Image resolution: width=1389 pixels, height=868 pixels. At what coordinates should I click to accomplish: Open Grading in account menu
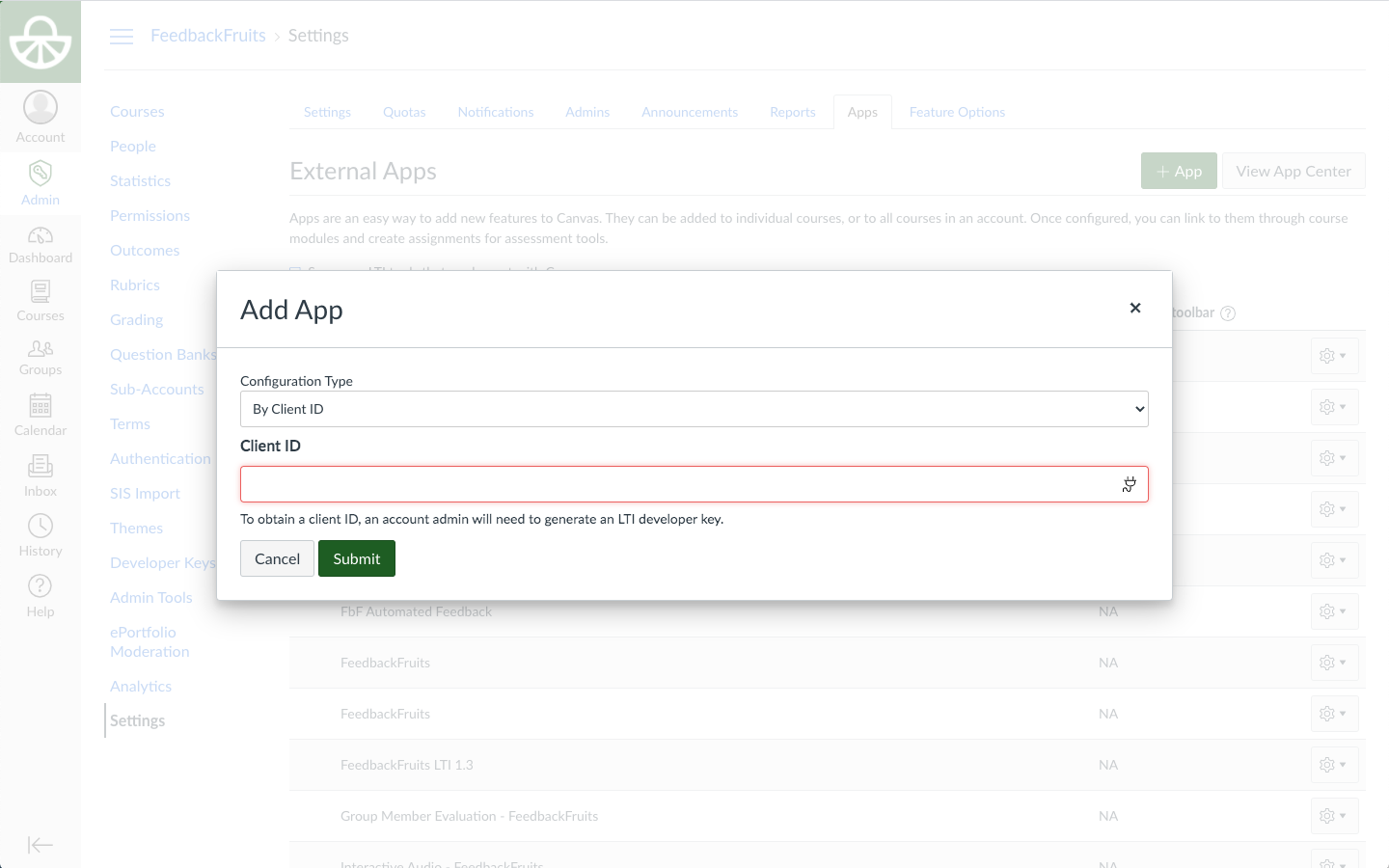pyautogui.click(x=136, y=320)
